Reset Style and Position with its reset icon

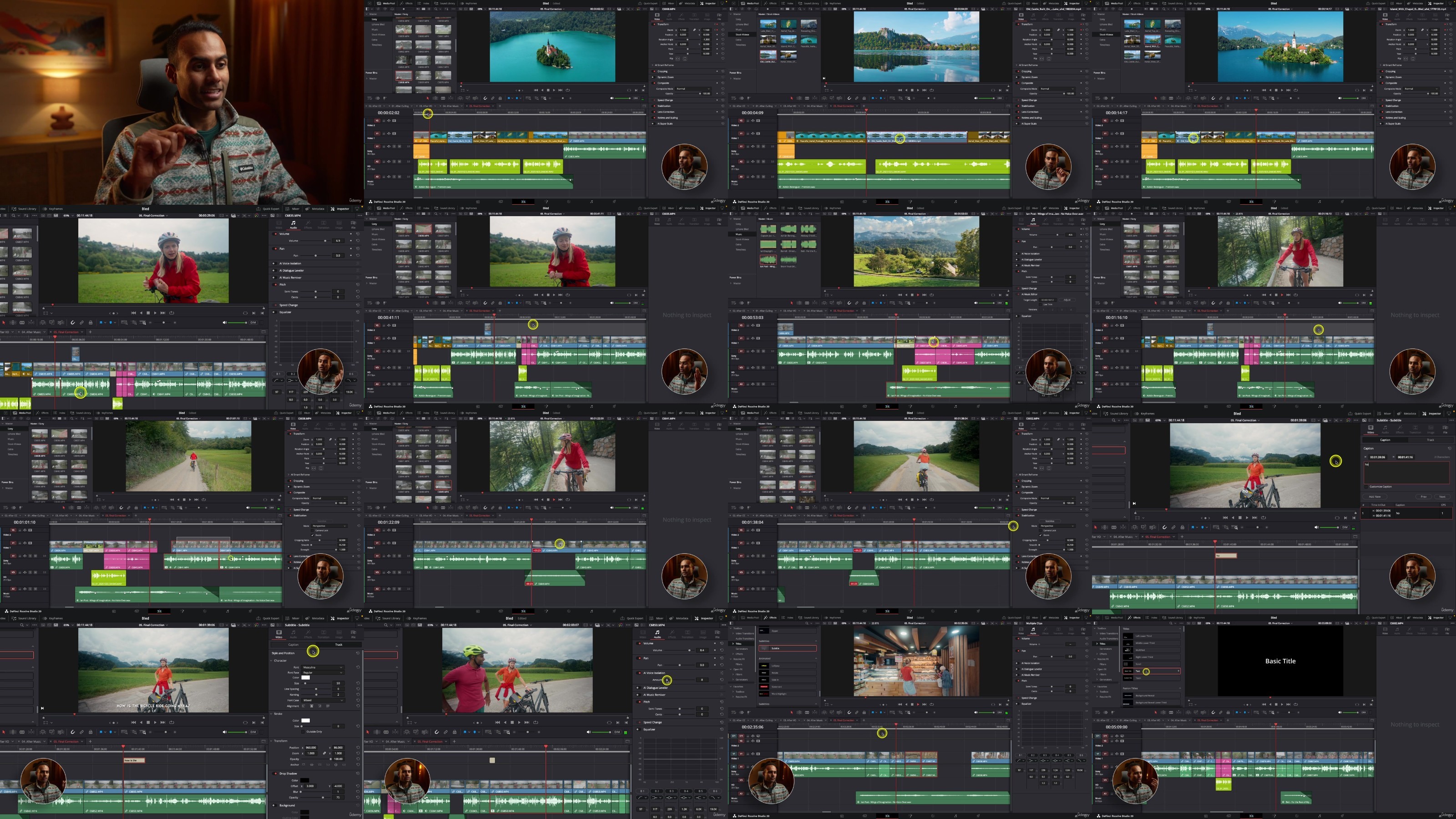coord(359,653)
